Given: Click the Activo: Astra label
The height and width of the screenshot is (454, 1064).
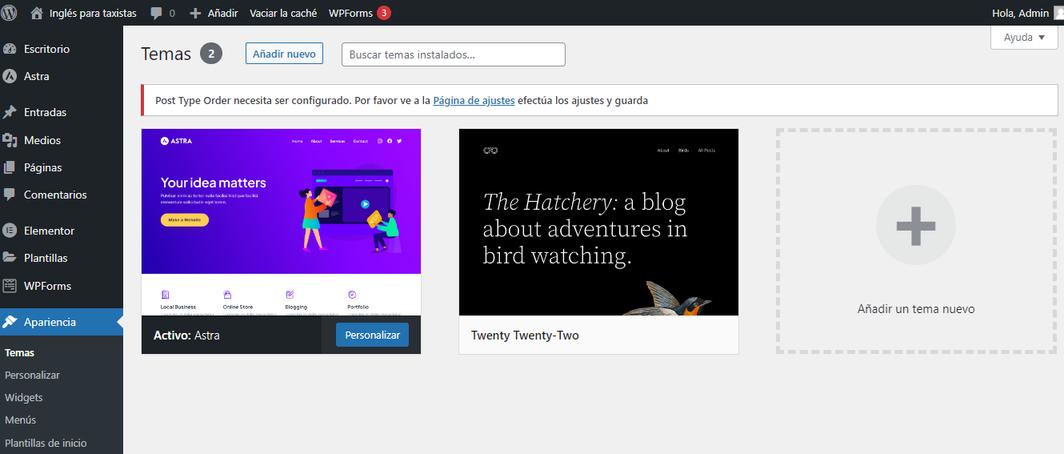Looking at the screenshot, I should click(x=187, y=335).
